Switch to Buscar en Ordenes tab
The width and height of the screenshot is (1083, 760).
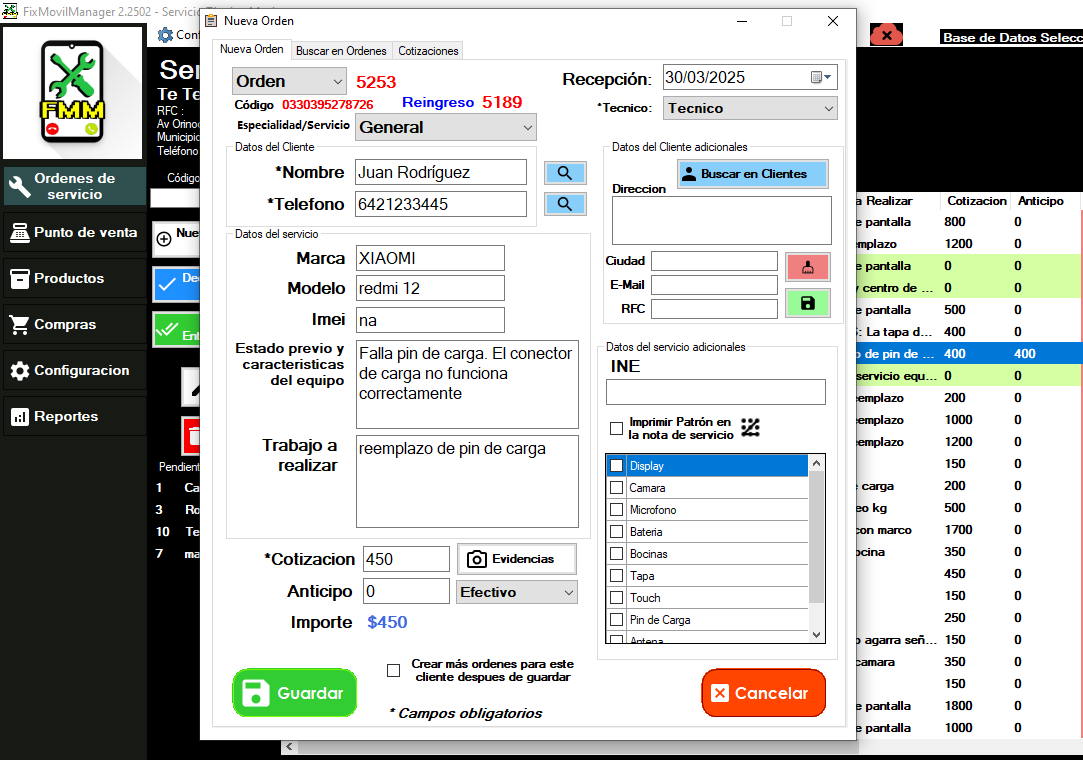pyautogui.click(x=341, y=50)
